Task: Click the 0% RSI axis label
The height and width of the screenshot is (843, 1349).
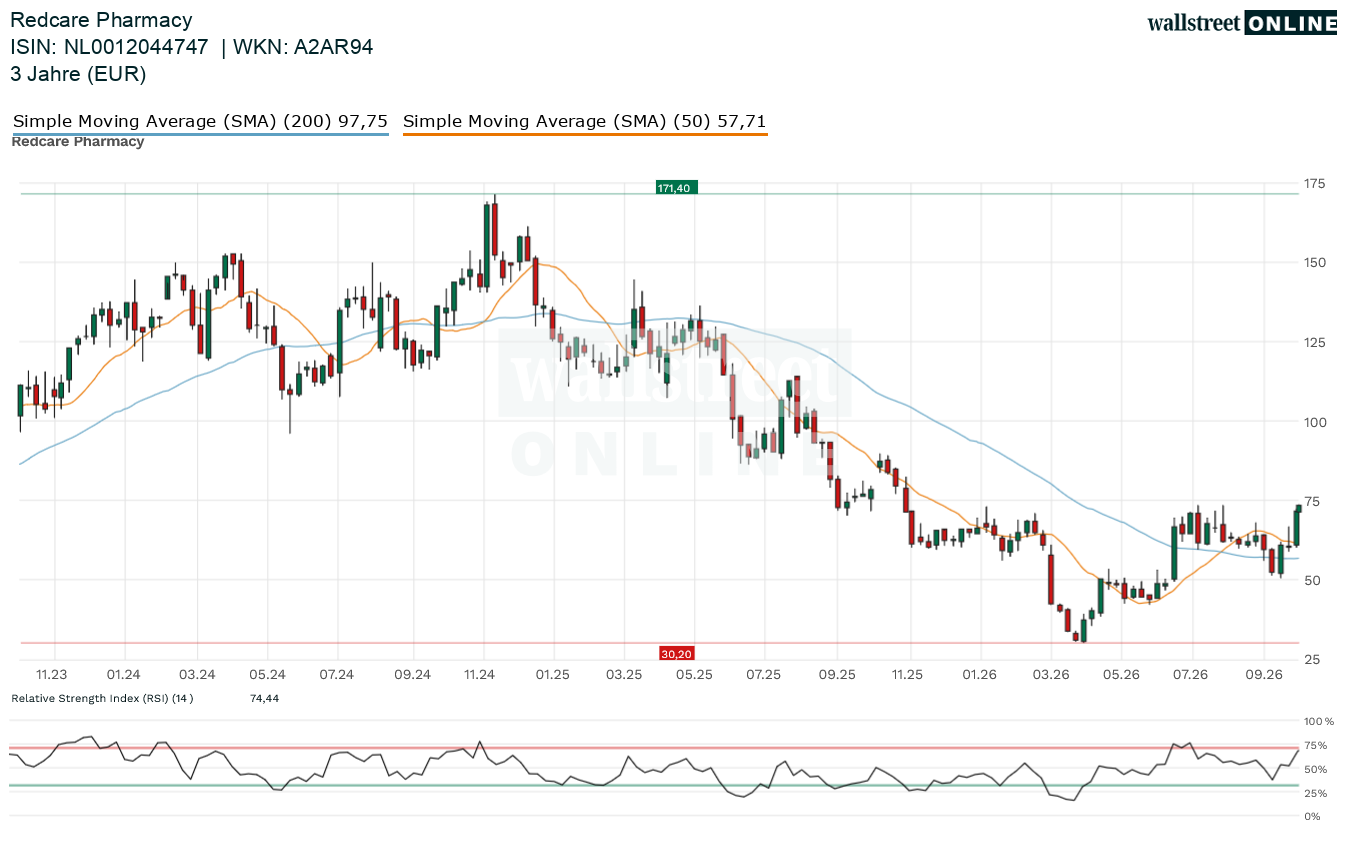Action: pos(1314,817)
